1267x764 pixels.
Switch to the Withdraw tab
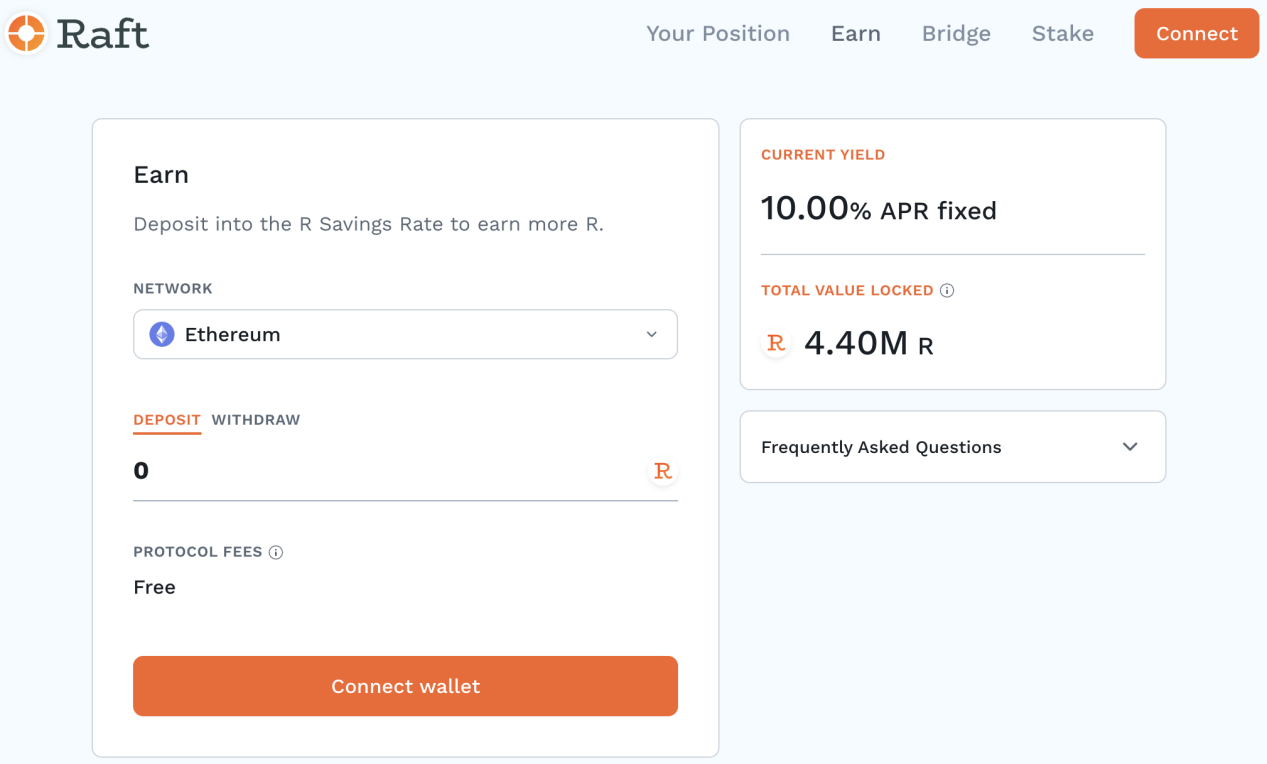pos(255,420)
